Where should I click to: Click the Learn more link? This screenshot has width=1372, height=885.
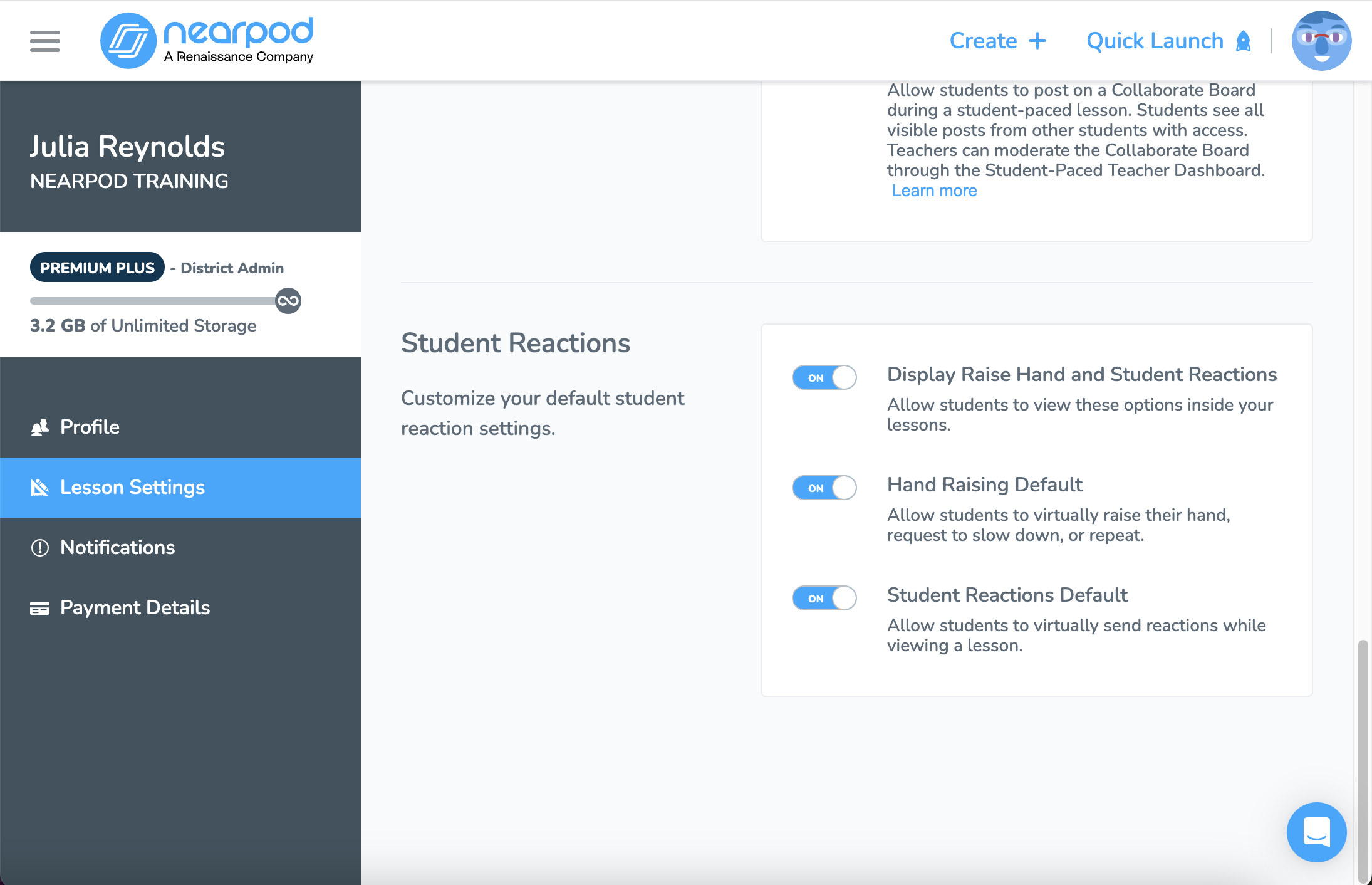[x=934, y=191]
